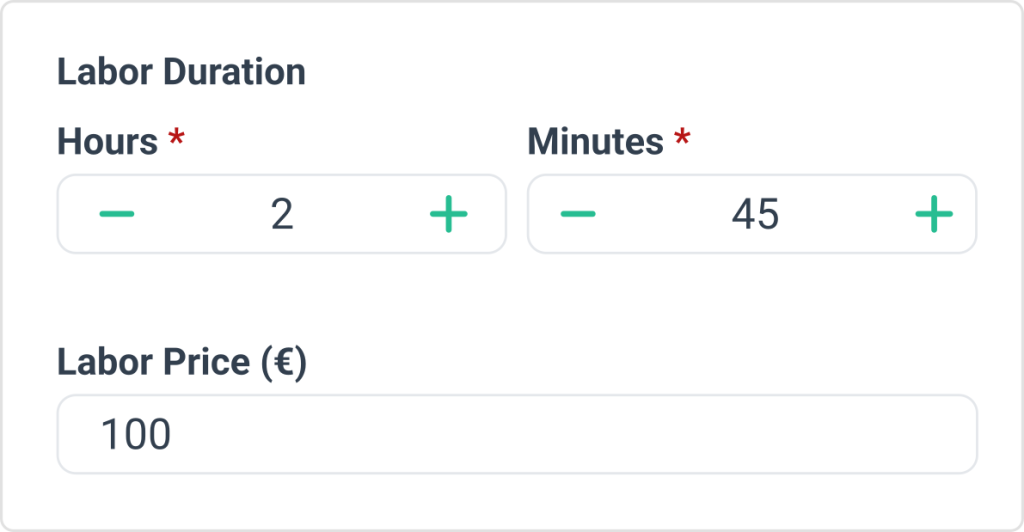Click empty space between hours minus and 2
Screen dimensions: 1024x532
pos(200,215)
